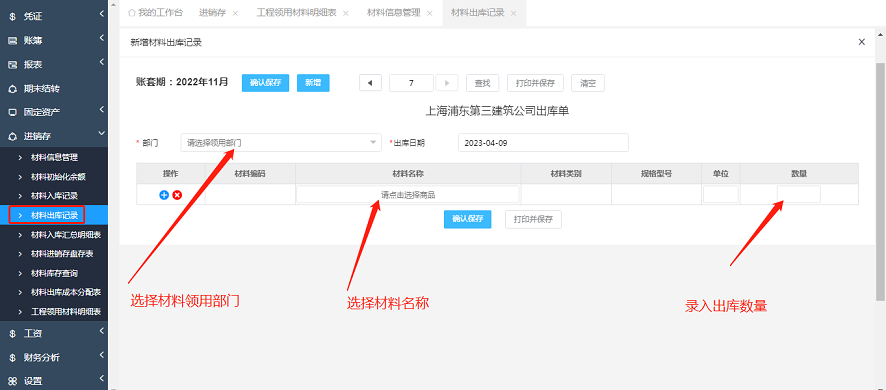The width and height of the screenshot is (886, 390).
Task: Click the 工资 dollar icon in the sidebar
Action: point(12,333)
